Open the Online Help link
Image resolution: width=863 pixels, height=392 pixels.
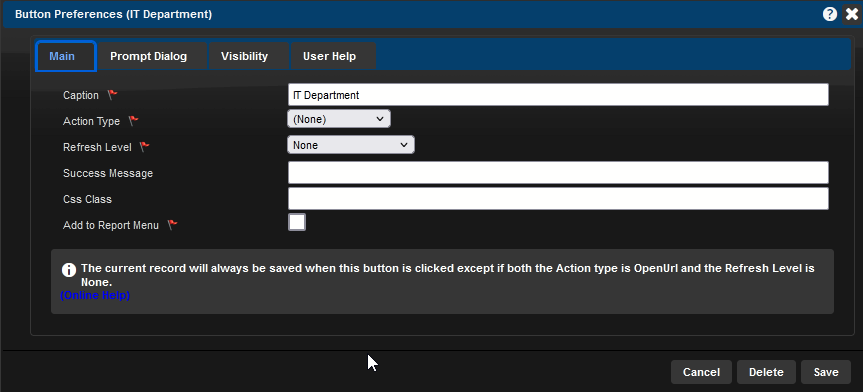tap(95, 296)
